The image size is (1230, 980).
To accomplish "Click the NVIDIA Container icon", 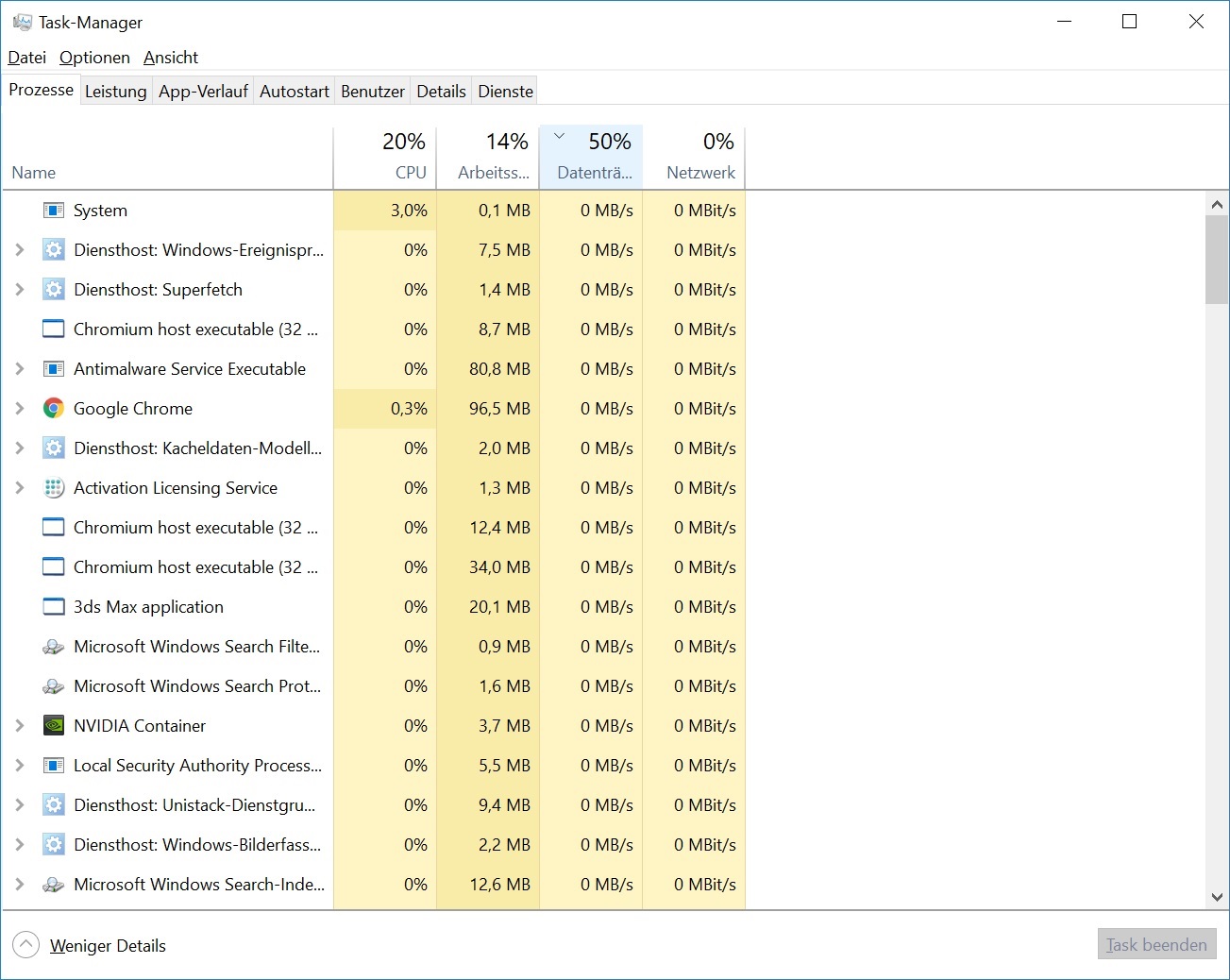I will tap(54, 726).
